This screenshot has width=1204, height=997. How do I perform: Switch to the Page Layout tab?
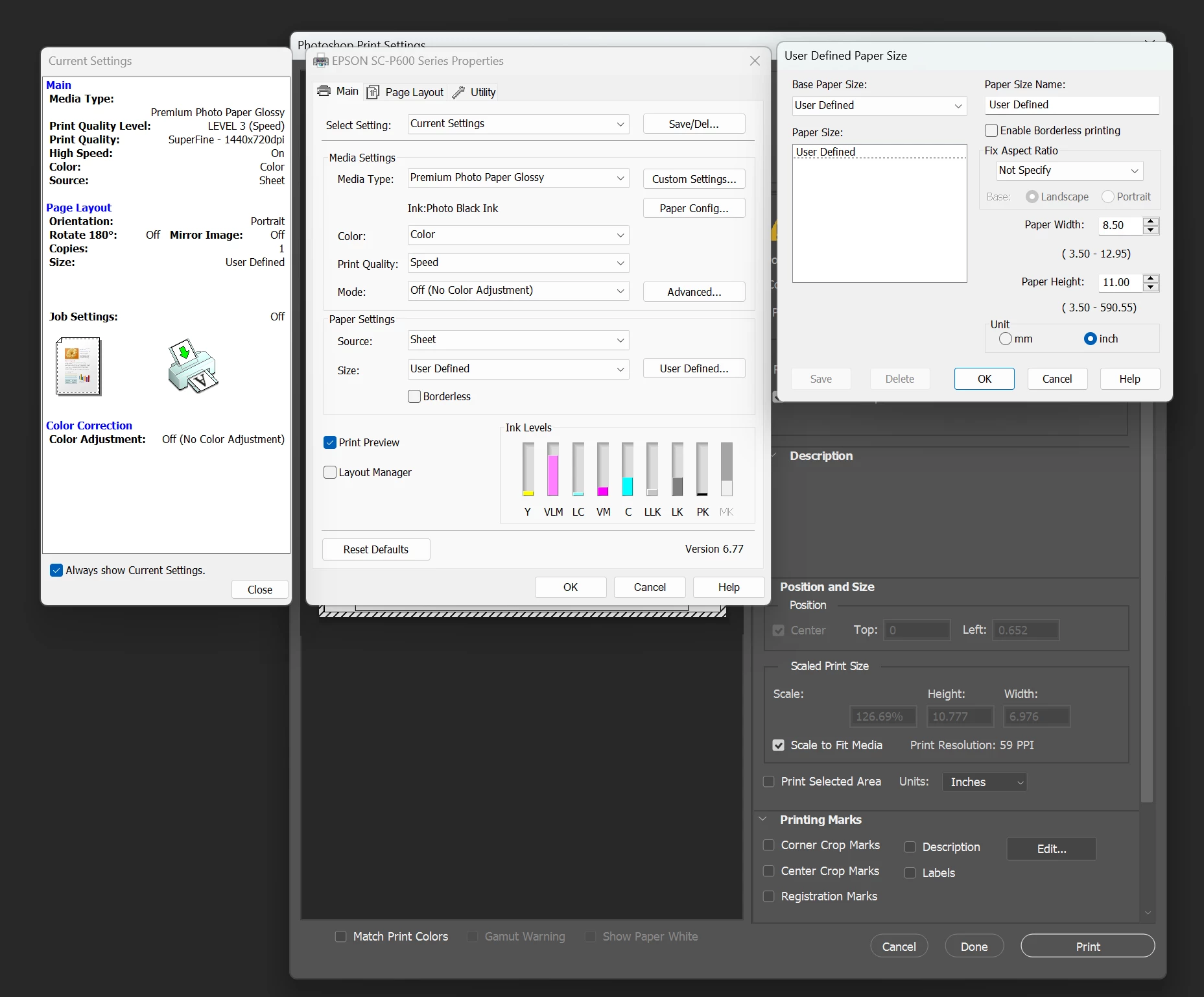click(x=405, y=92)
